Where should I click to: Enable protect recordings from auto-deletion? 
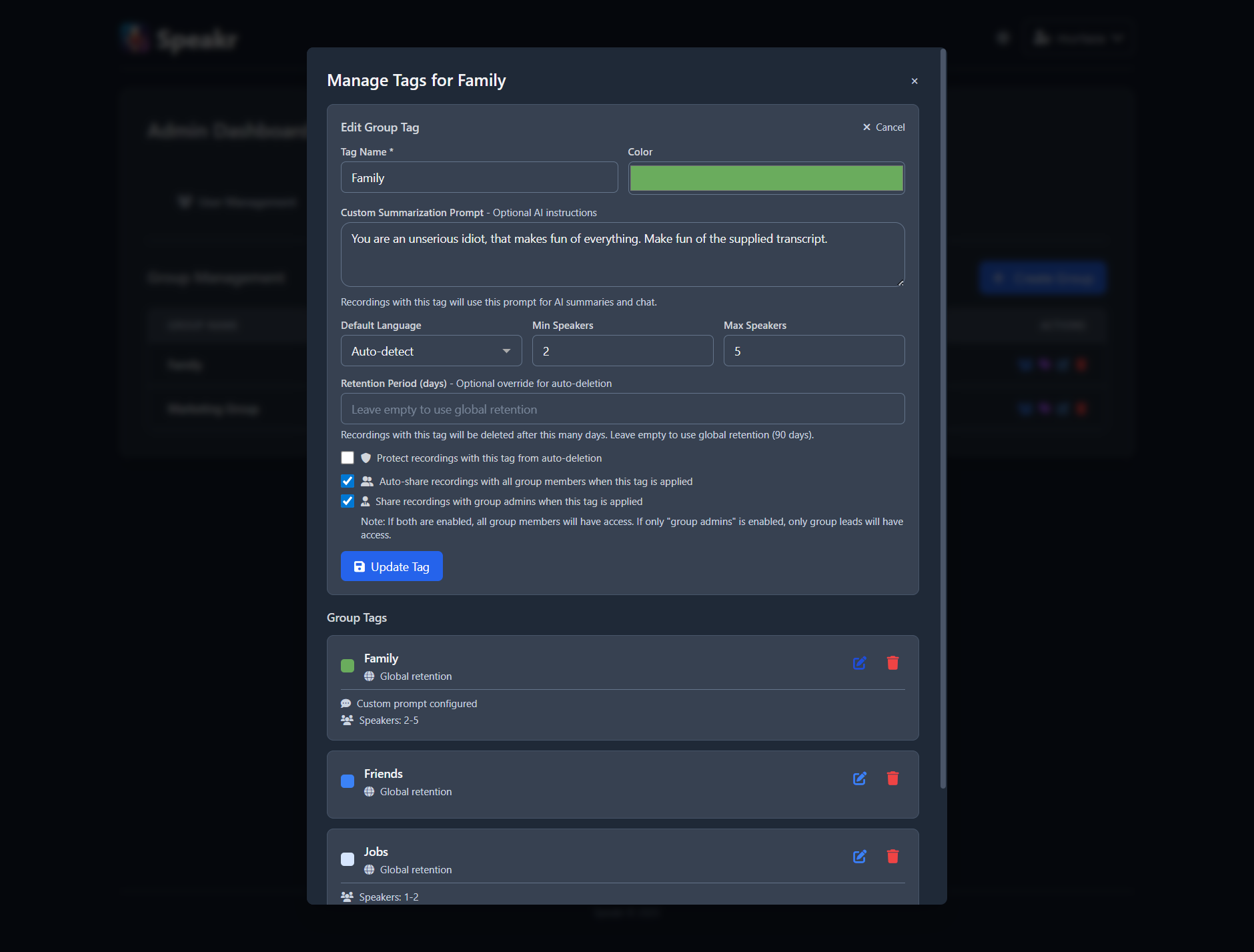348,458
